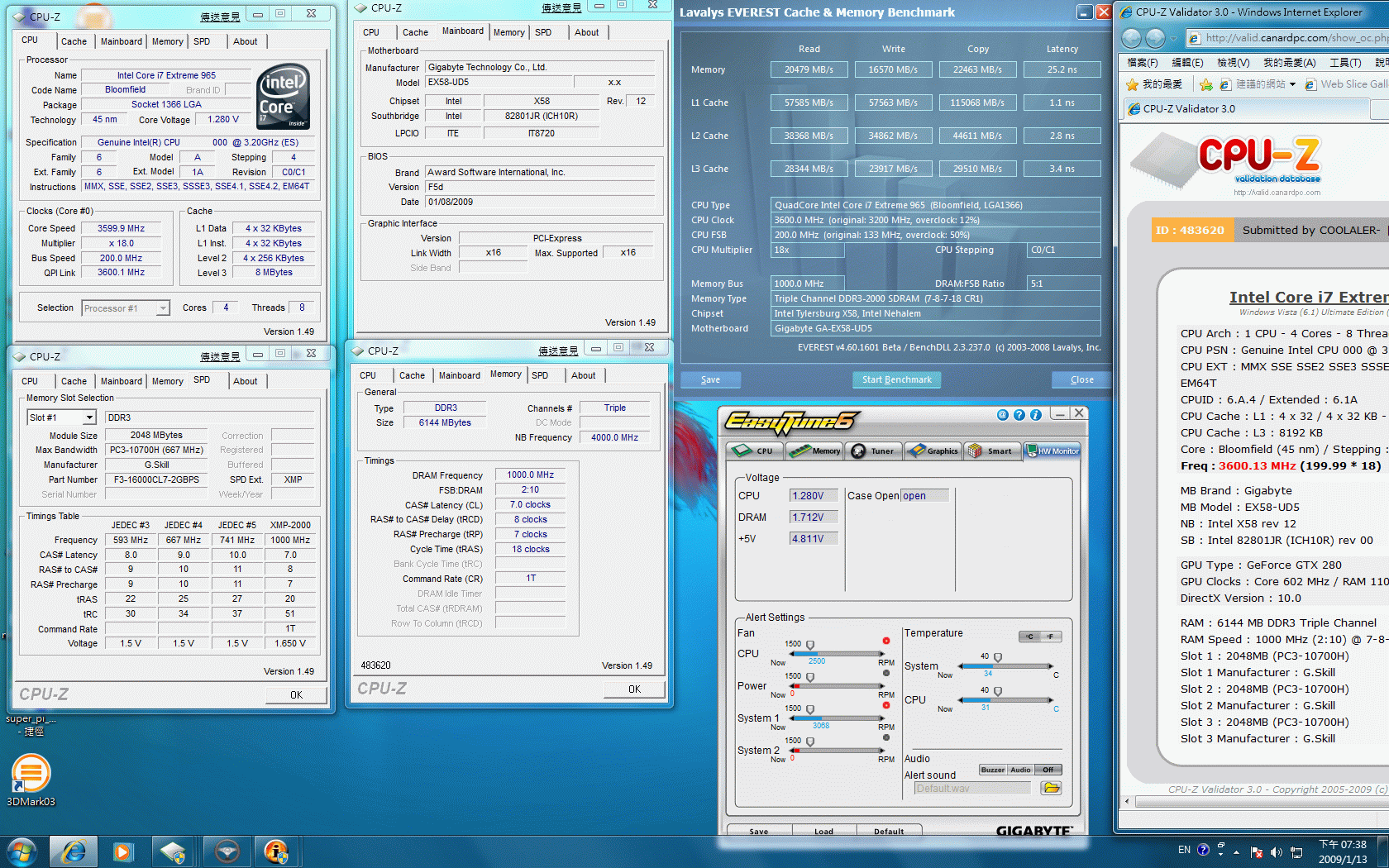The image size is (1389, 868).
Task: Adjust the System temperature alert slider
Action: 998,659
